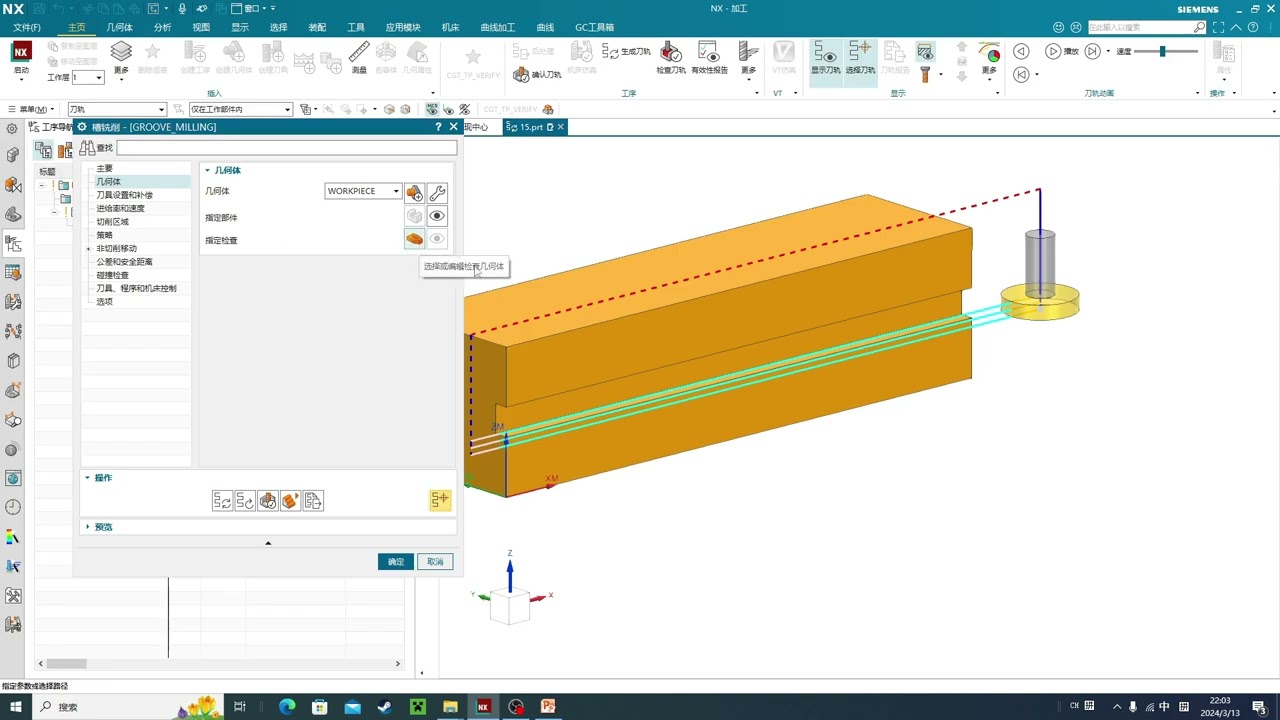
Task: Click Confirm Tool Path (确认刀轨) in ribbon
Action: pyautogui.click(x=538, y=74)
